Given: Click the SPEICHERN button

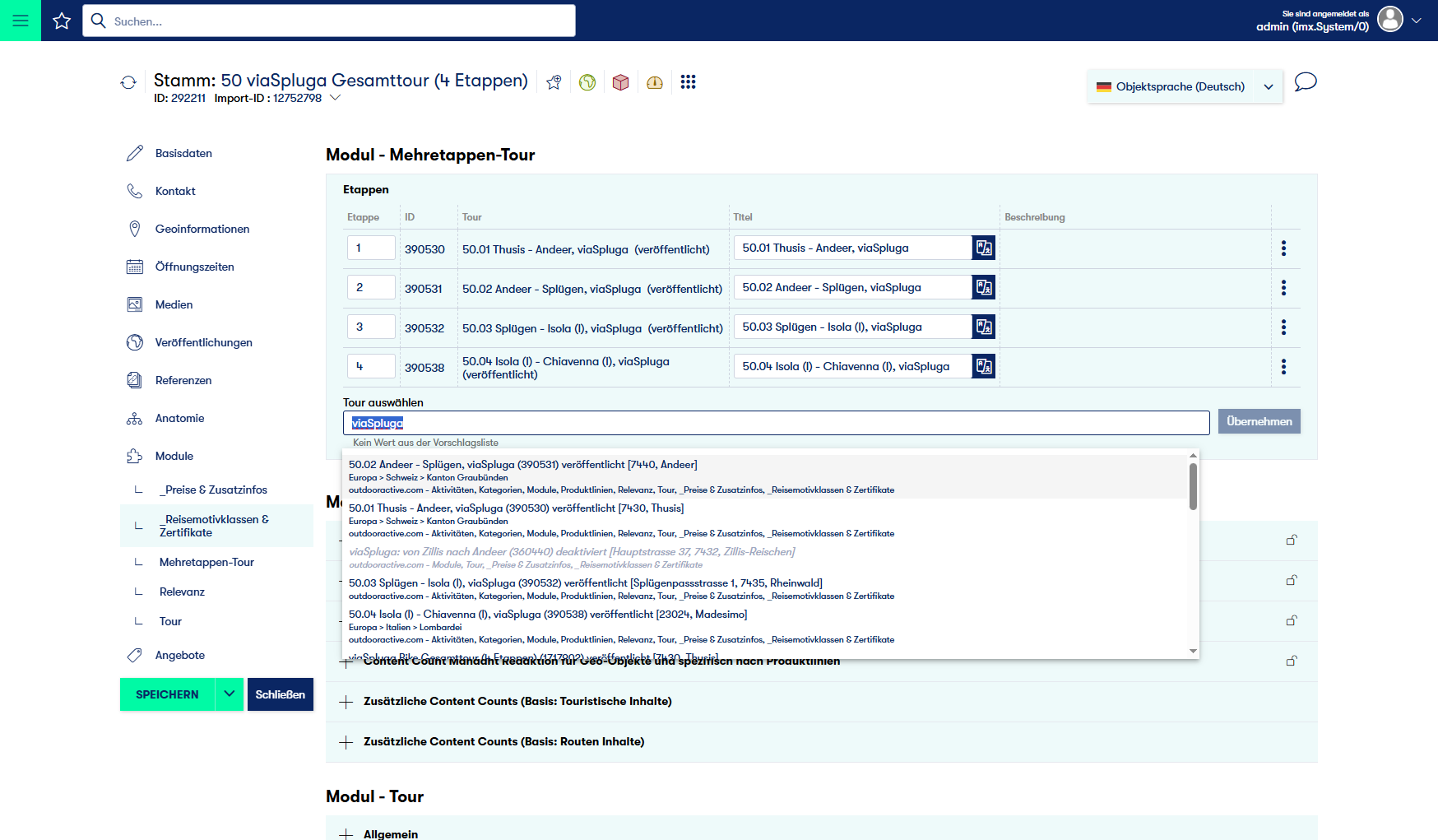Looking at the screenshot, I should click(x=167, y=694).
